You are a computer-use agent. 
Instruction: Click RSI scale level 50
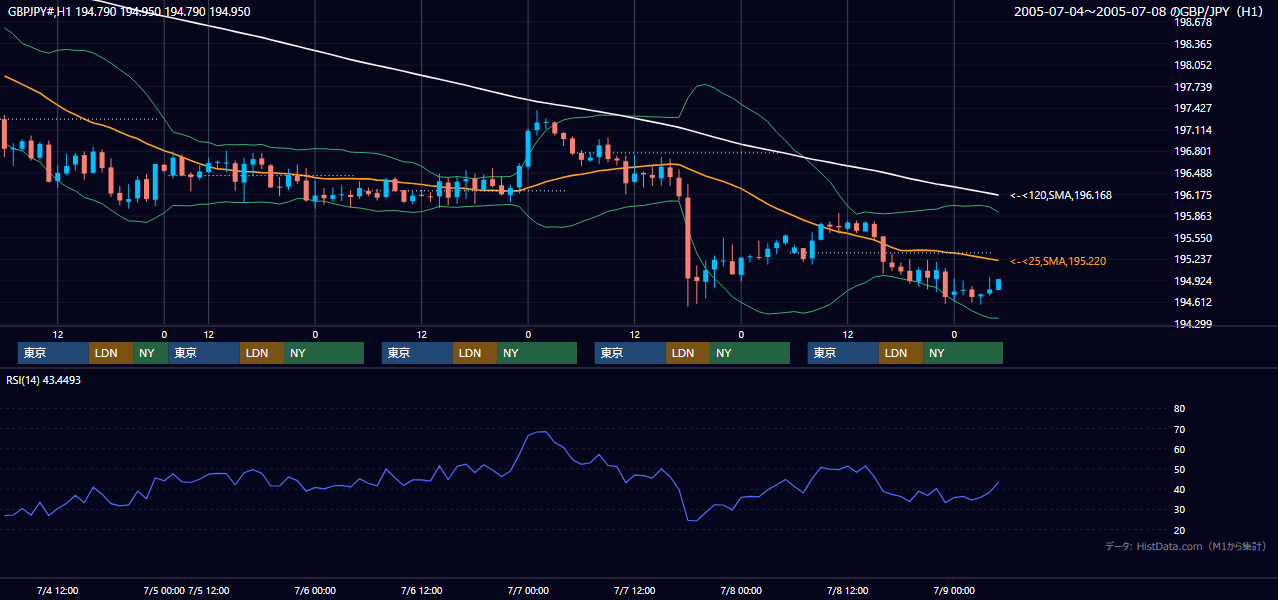(1179, 469)
